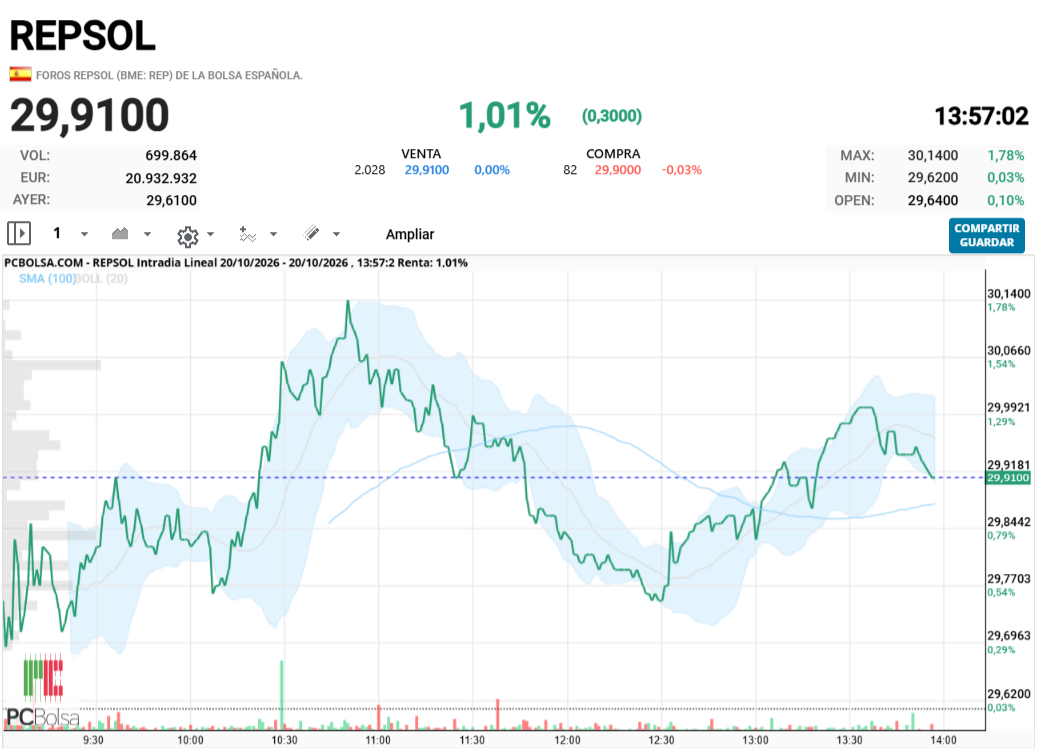The image size is (1037, 749).
Task: Click the REPSOL page title
Action: [x=83, y=36]
